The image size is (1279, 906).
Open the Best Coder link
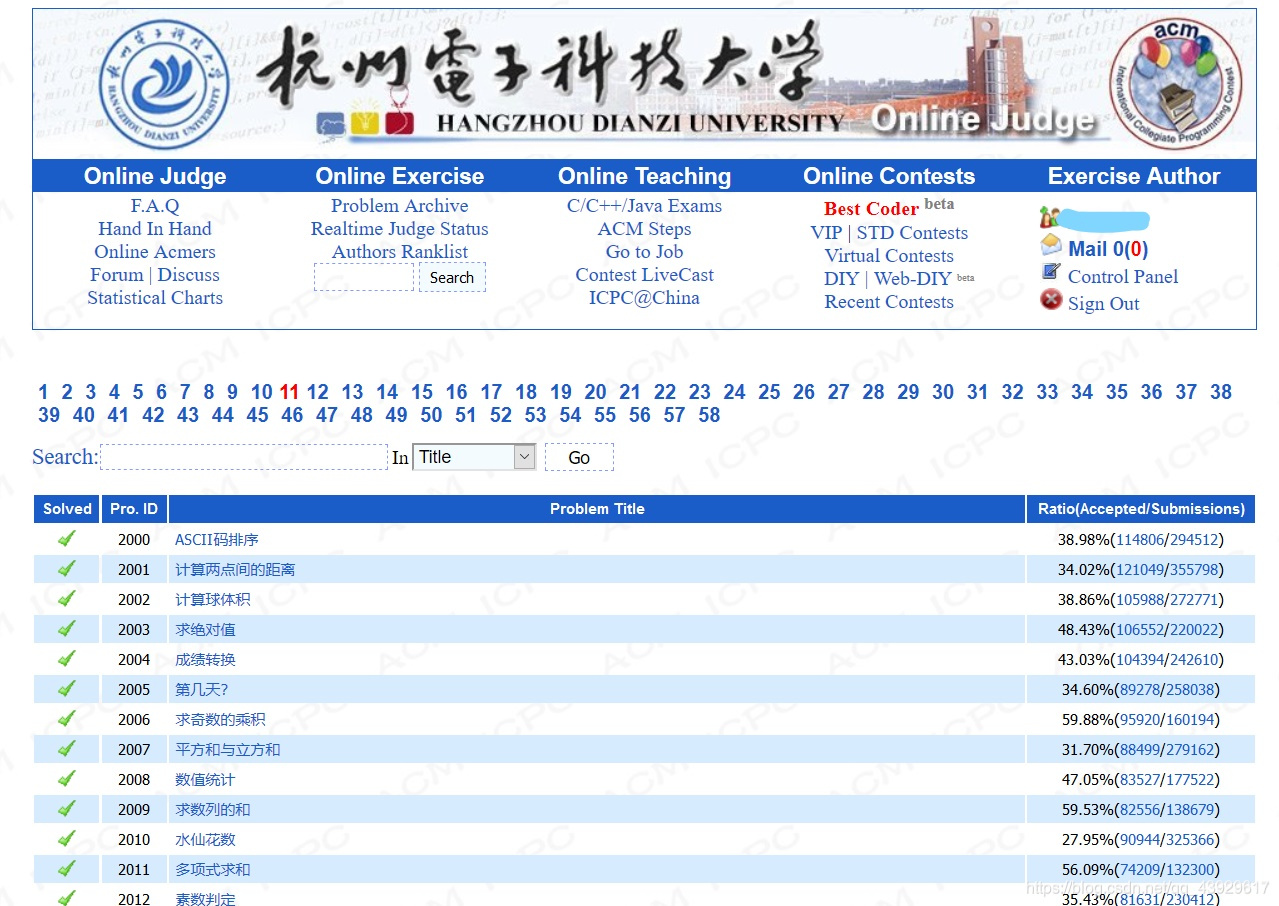tap(871, 209)
